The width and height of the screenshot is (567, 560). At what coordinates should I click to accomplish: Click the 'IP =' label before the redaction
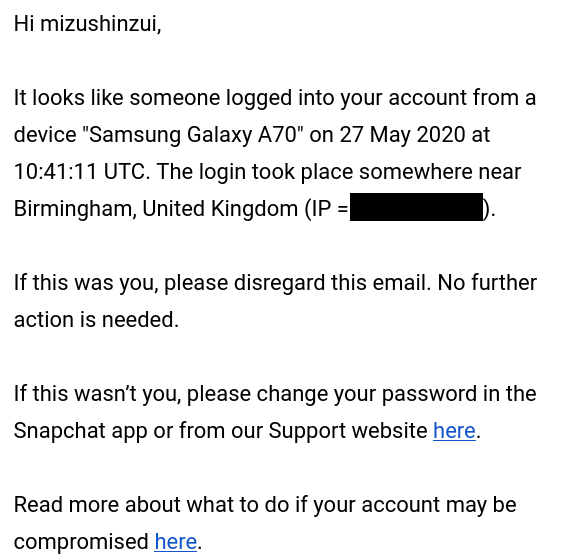327,209
